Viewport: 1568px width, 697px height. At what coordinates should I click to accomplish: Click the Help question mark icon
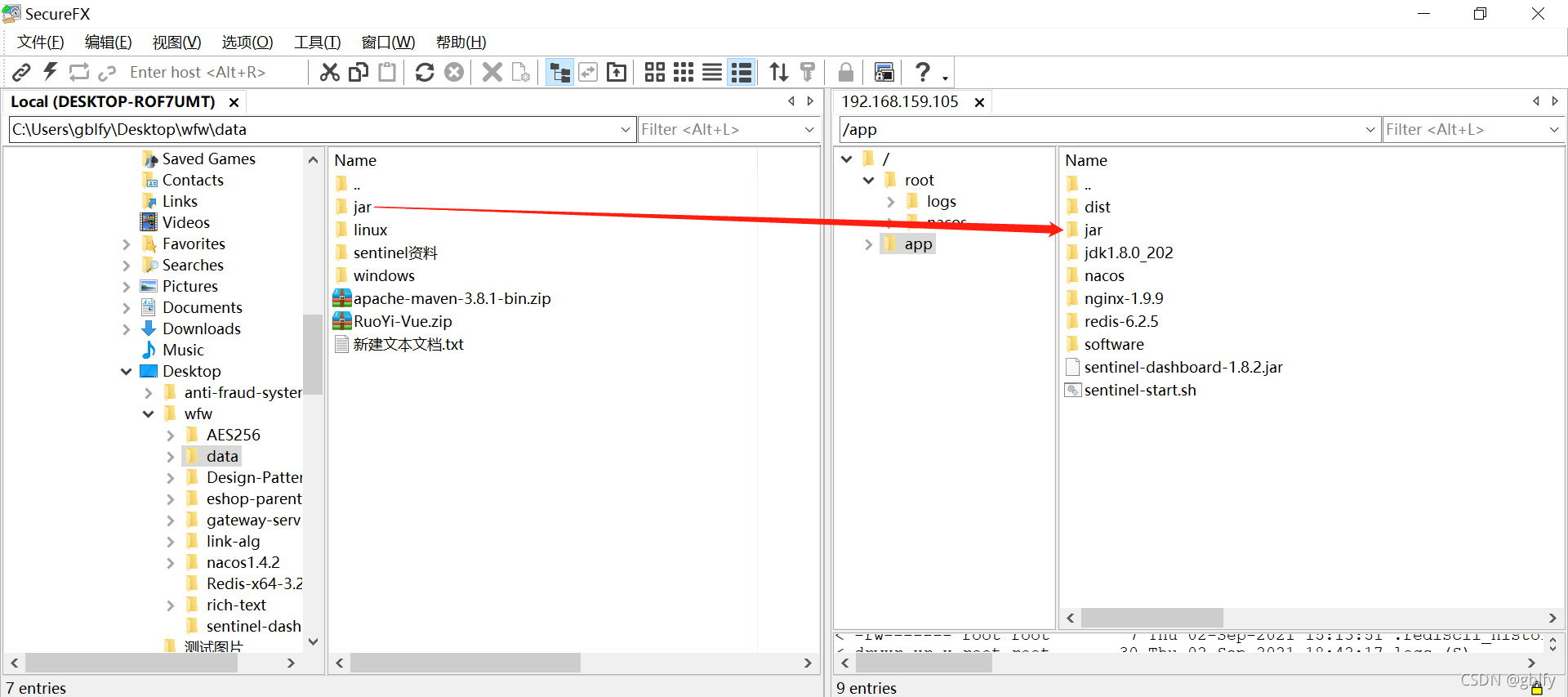pos(923,73)
